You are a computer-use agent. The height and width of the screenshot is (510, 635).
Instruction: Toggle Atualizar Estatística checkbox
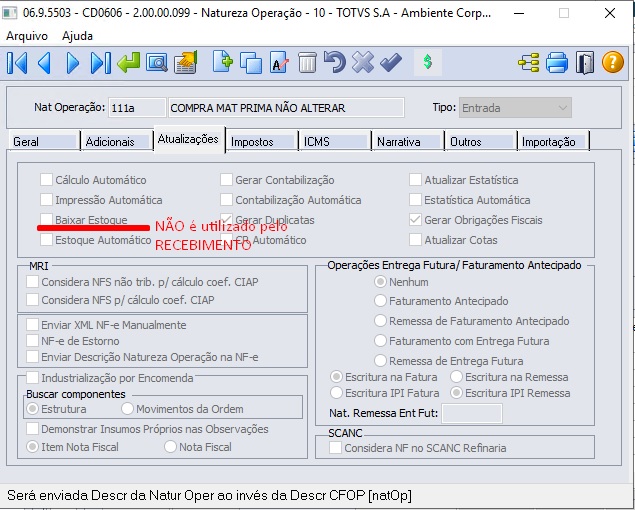[x=415, y=179]
